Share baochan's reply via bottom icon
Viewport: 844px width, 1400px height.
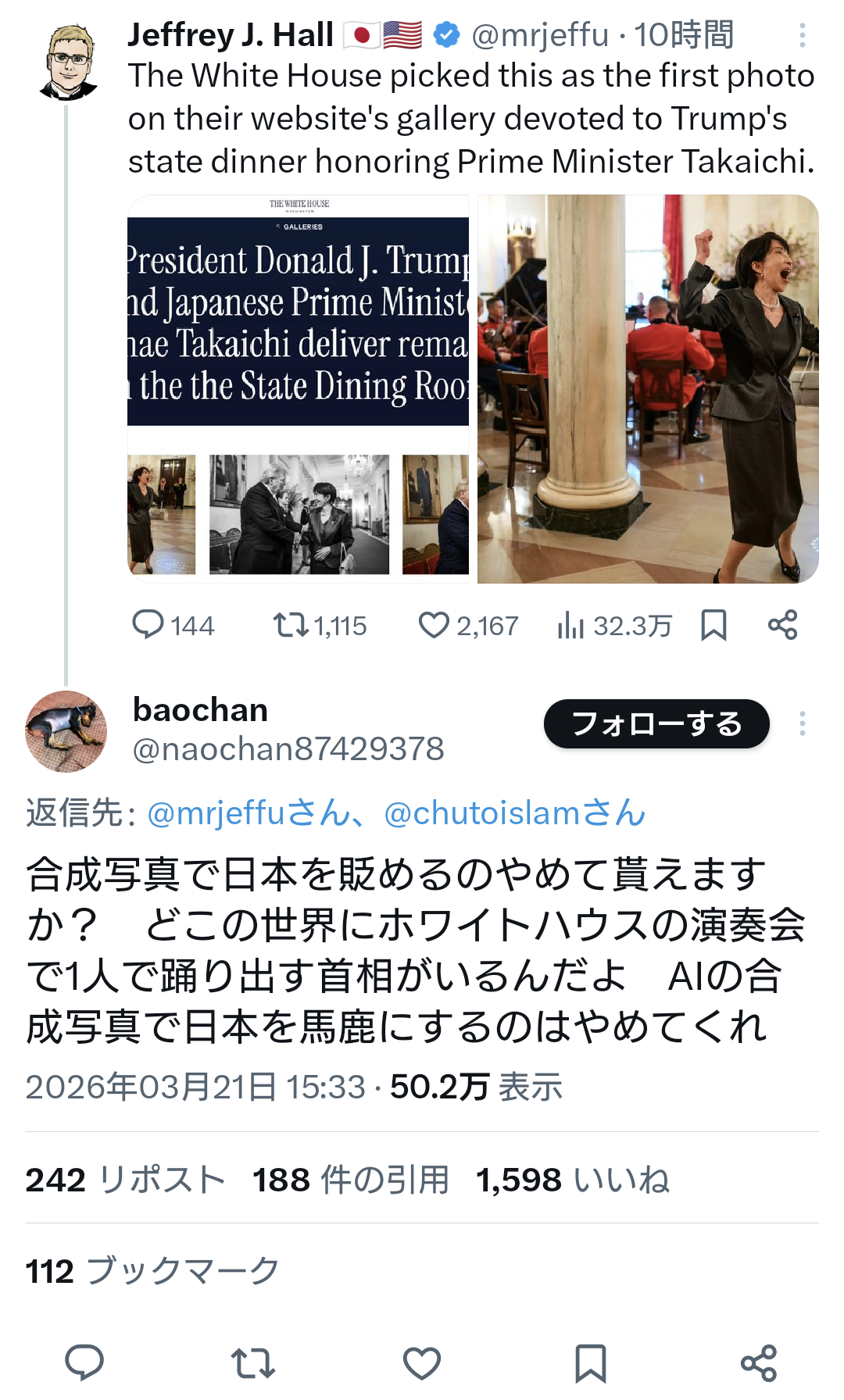[759, 1362]
